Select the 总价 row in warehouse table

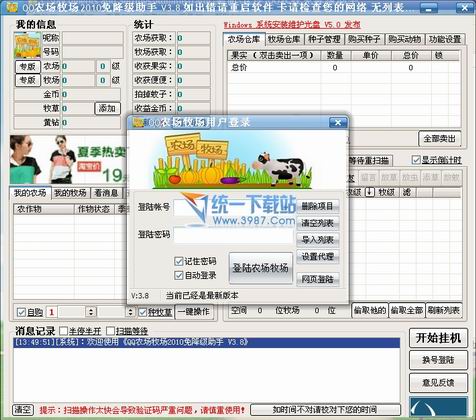[x=343, y=68]
